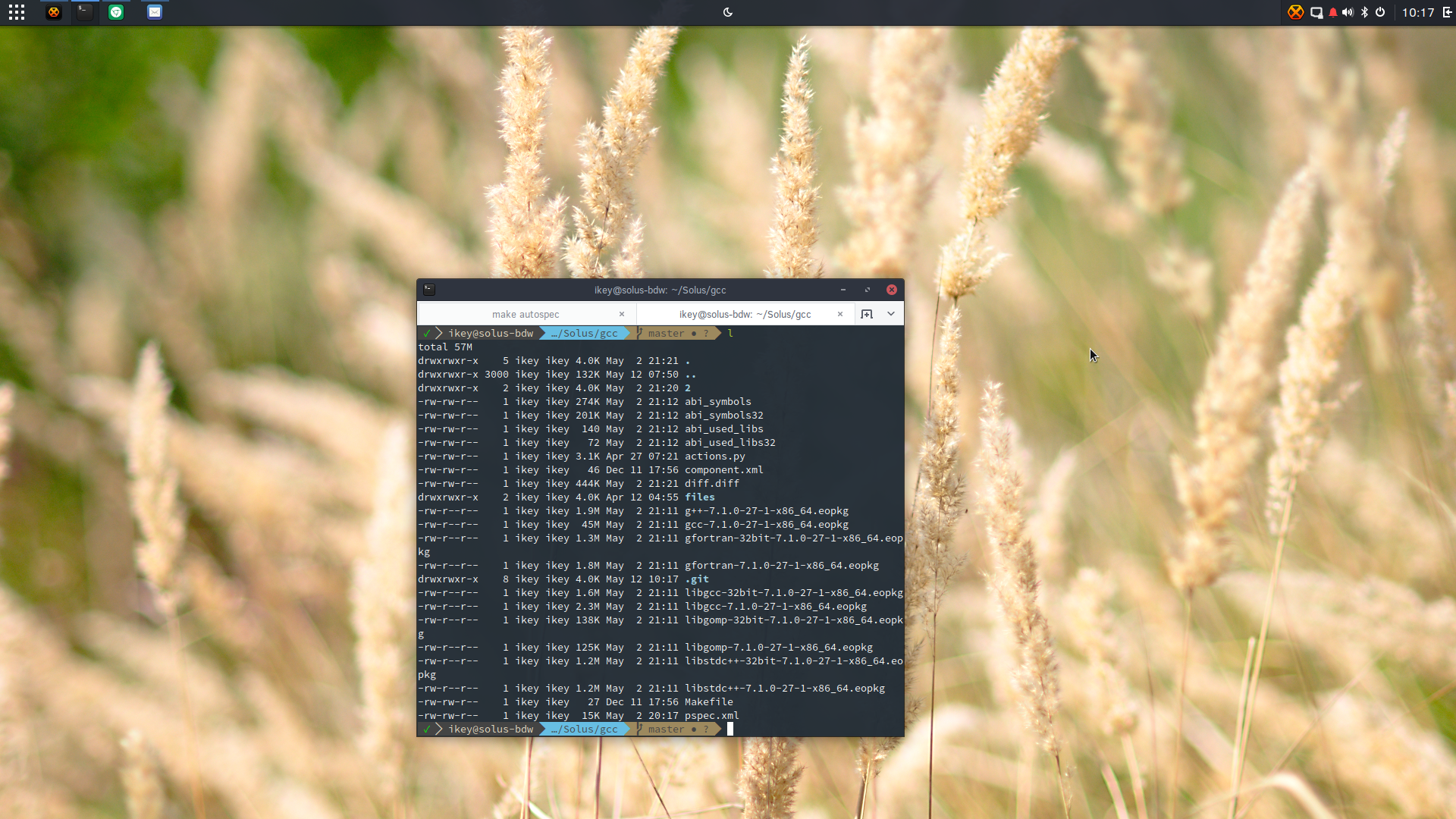Click 'component.xml' filename

point(724,470)
